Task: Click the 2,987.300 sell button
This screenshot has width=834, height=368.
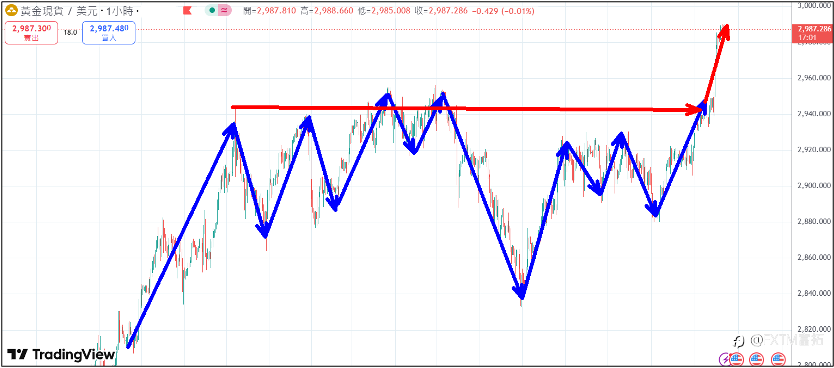Action: (31, 32)
